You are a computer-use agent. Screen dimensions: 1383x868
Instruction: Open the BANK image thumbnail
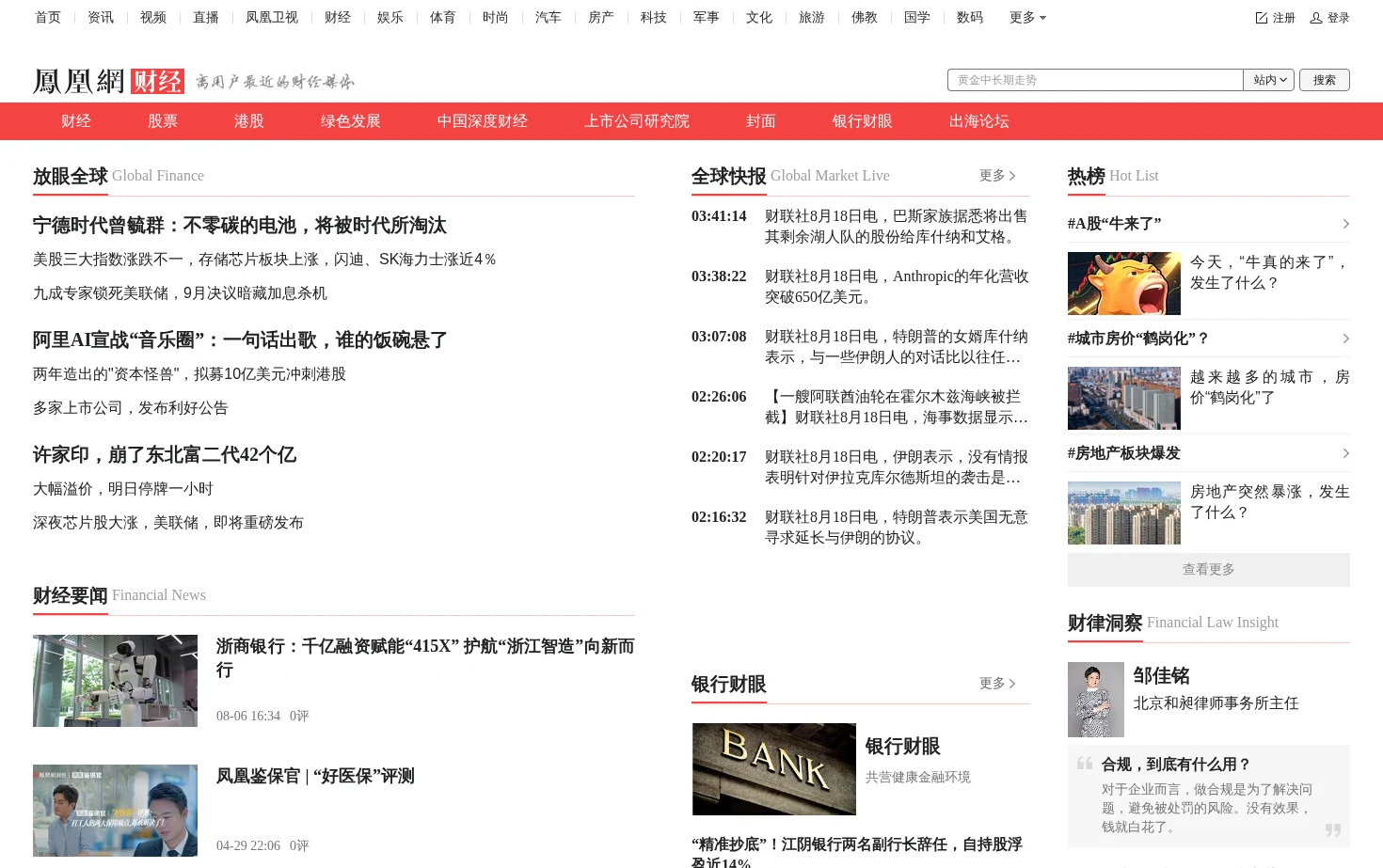(774, 769)
